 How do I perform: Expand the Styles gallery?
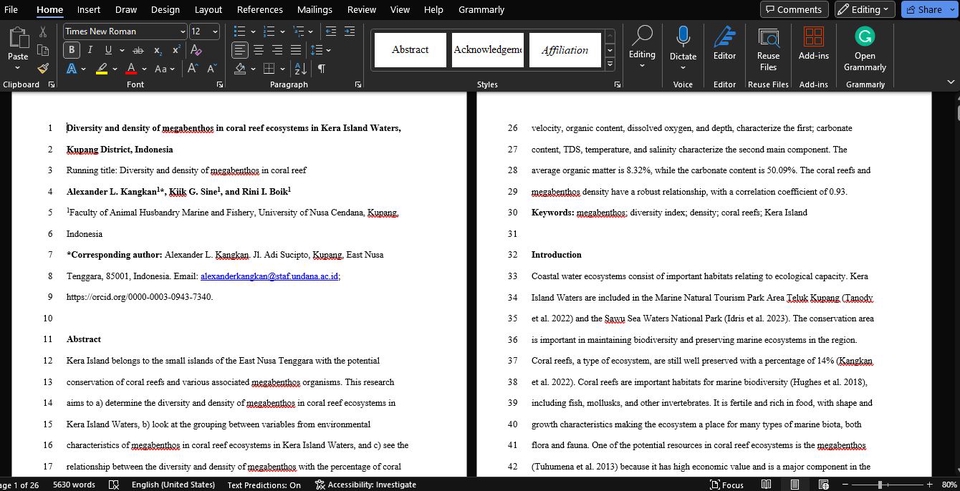tap(610, 64)
